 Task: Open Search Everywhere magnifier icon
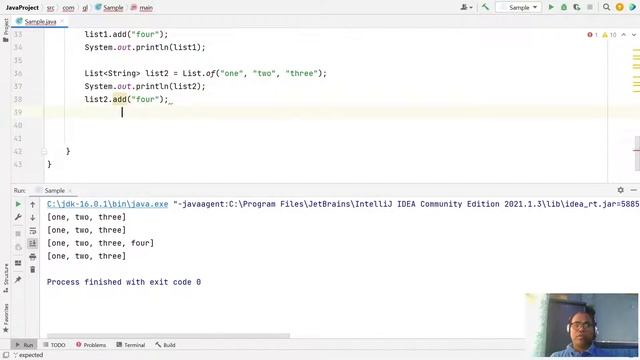pyautogui.click(x=607, y=7)
